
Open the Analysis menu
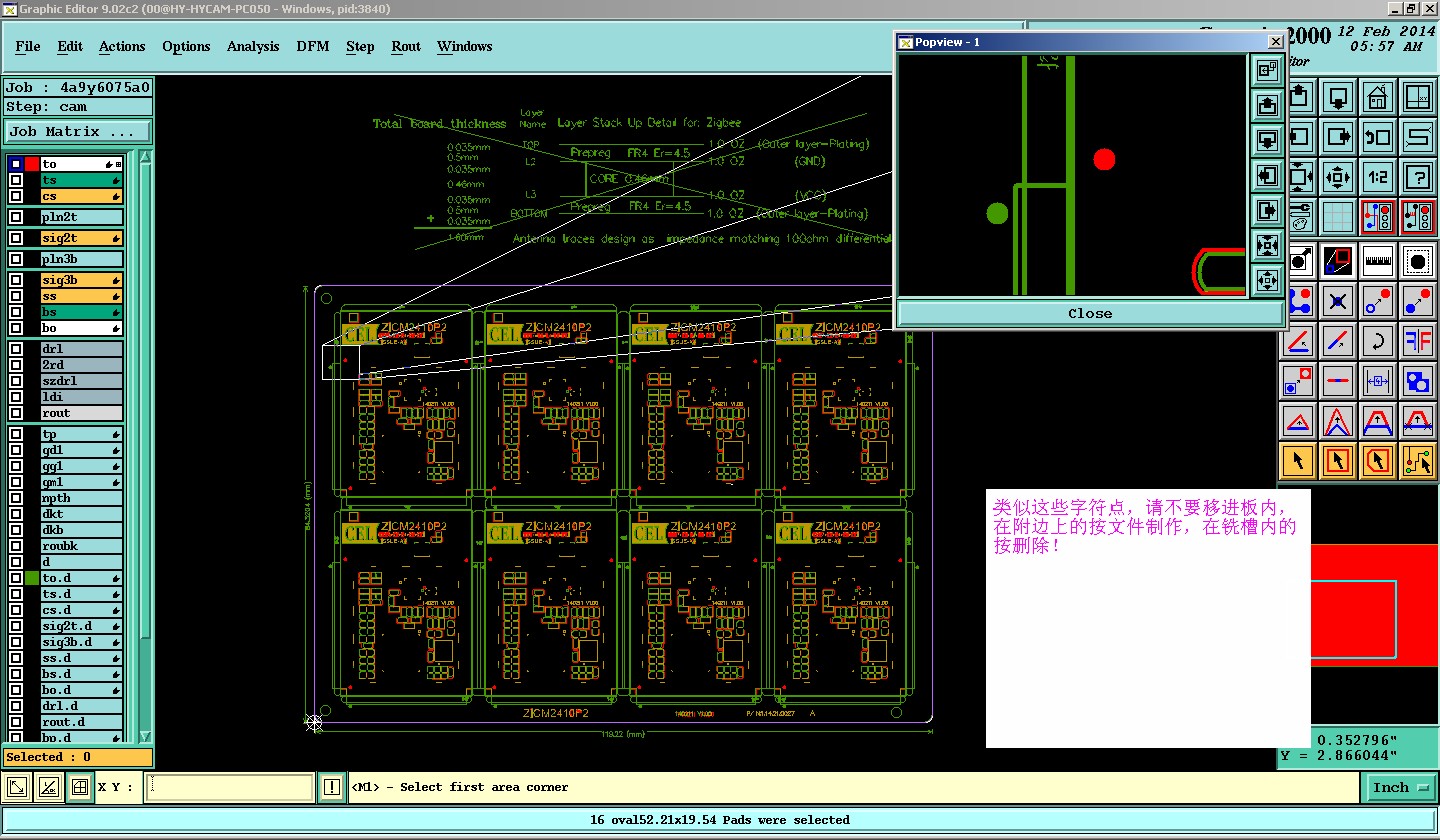(x=253, y=46)
